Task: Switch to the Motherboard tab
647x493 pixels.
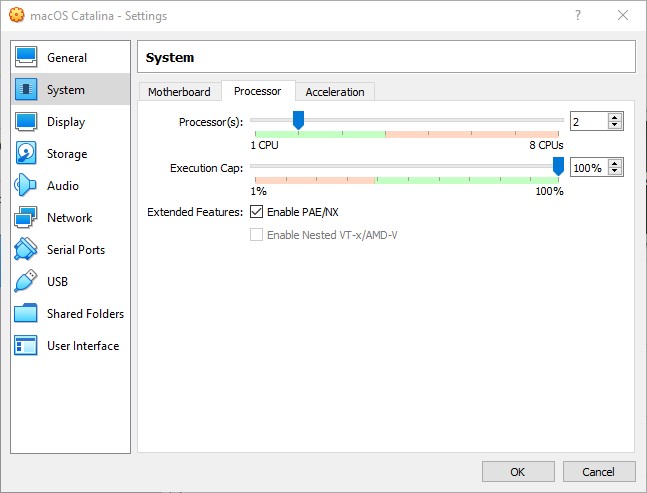Action: (x=179, y=92)
